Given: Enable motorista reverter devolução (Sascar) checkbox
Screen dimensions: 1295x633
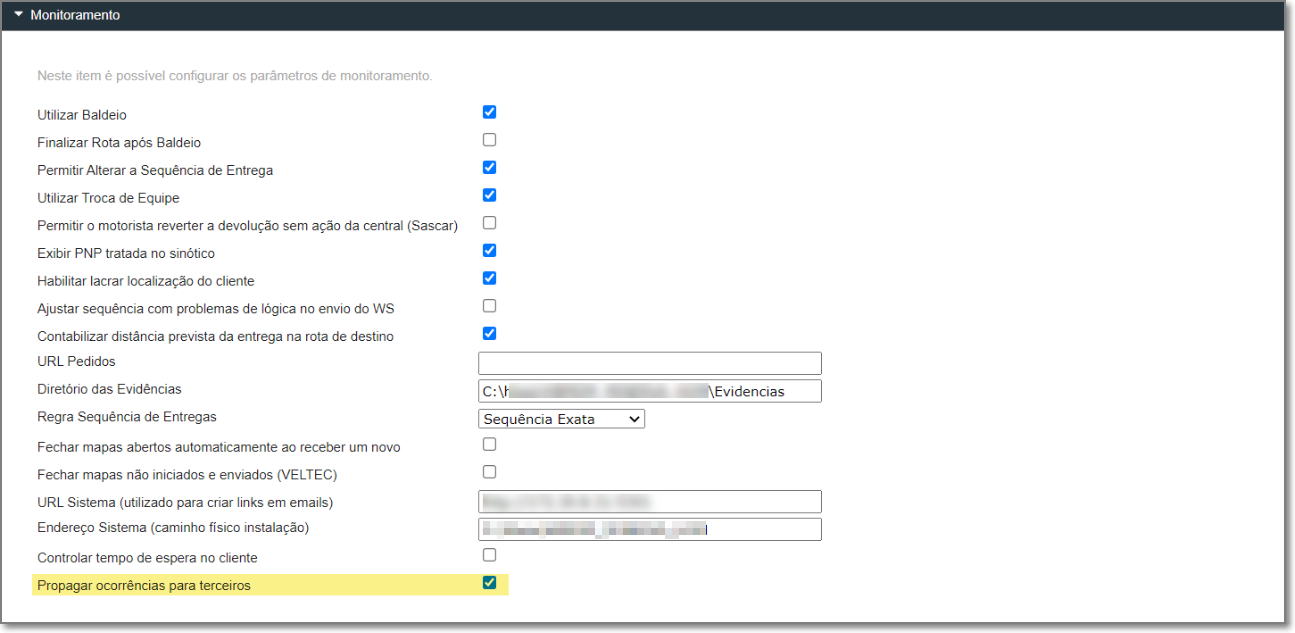Looking at the screenshot, I should click(489, 223).
